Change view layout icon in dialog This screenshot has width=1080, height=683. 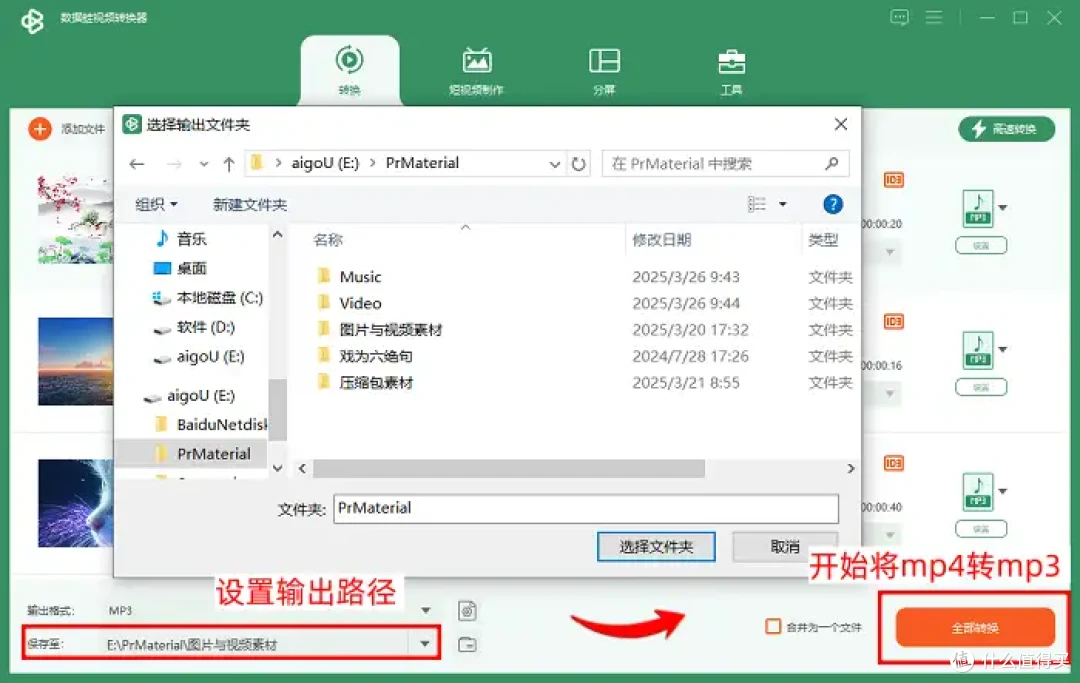pos(756,204)
